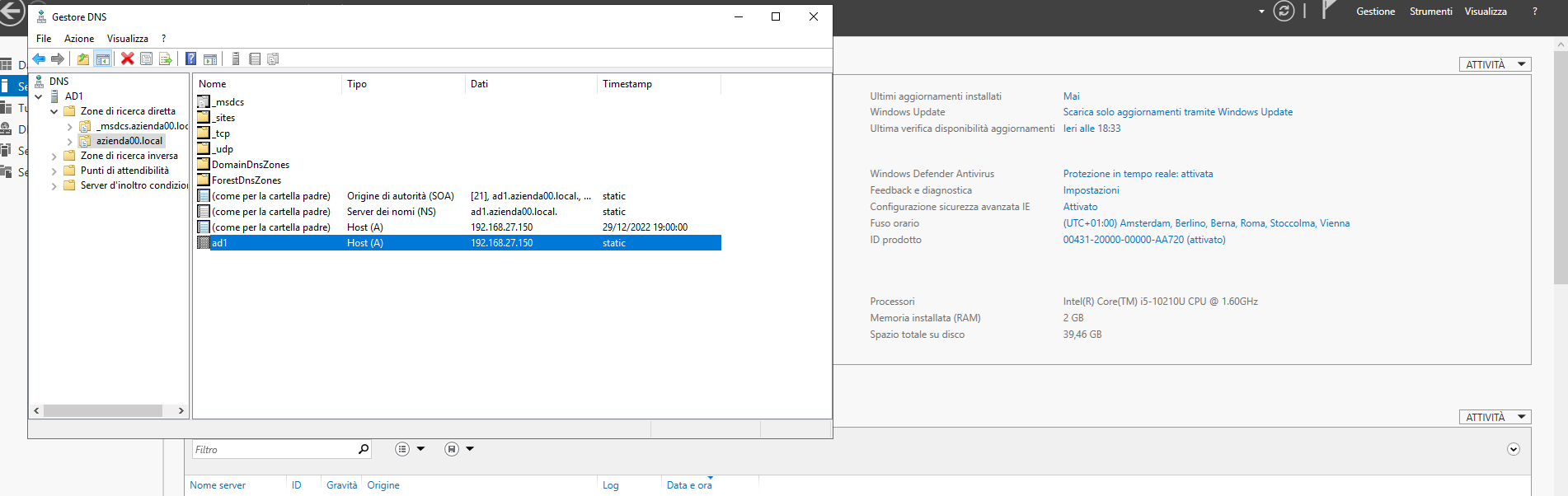Click the DomainDnsZones folder icon

(x=204, y=165)
